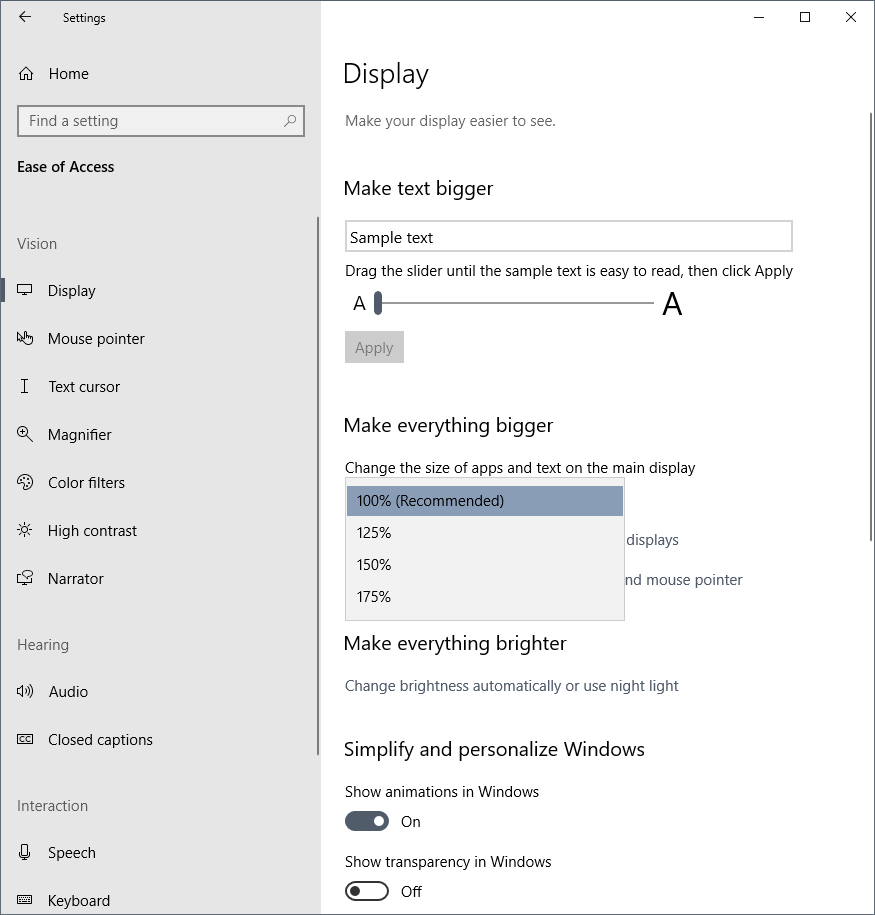This screenshot has height=915, width=875.
Task: Open Color filters palette icon
Action: [25, 482]
